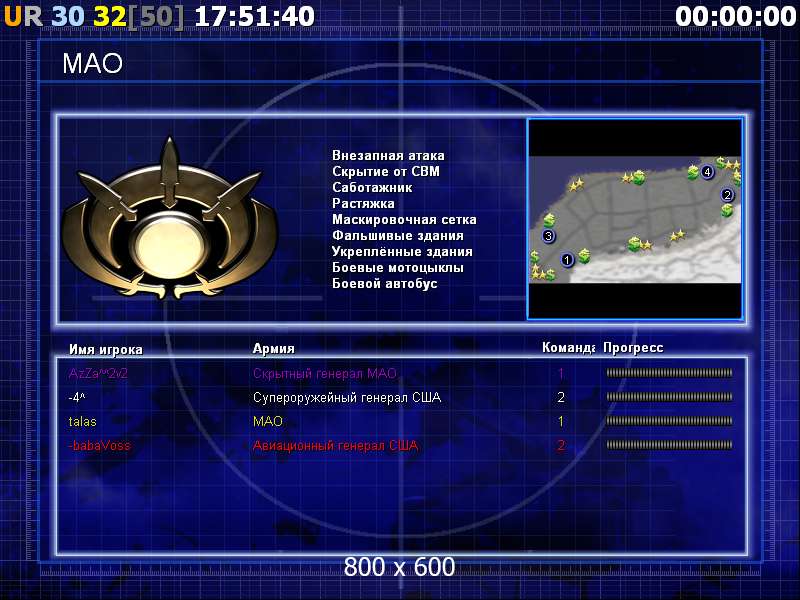This screenshot has width=800, height=600.
Task: Select player name talas
Action: 82,421
